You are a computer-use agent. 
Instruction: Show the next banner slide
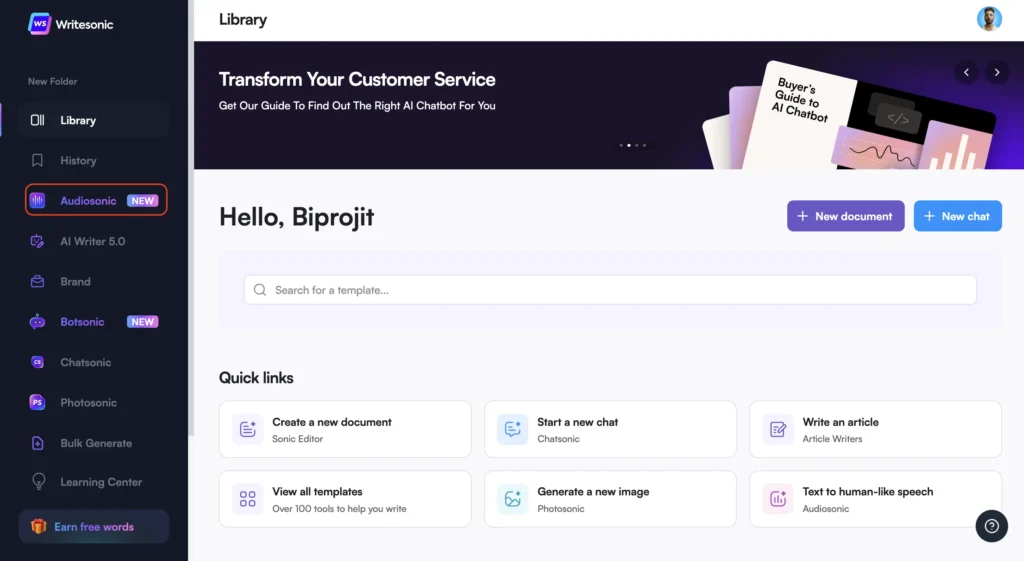point(996,72)
